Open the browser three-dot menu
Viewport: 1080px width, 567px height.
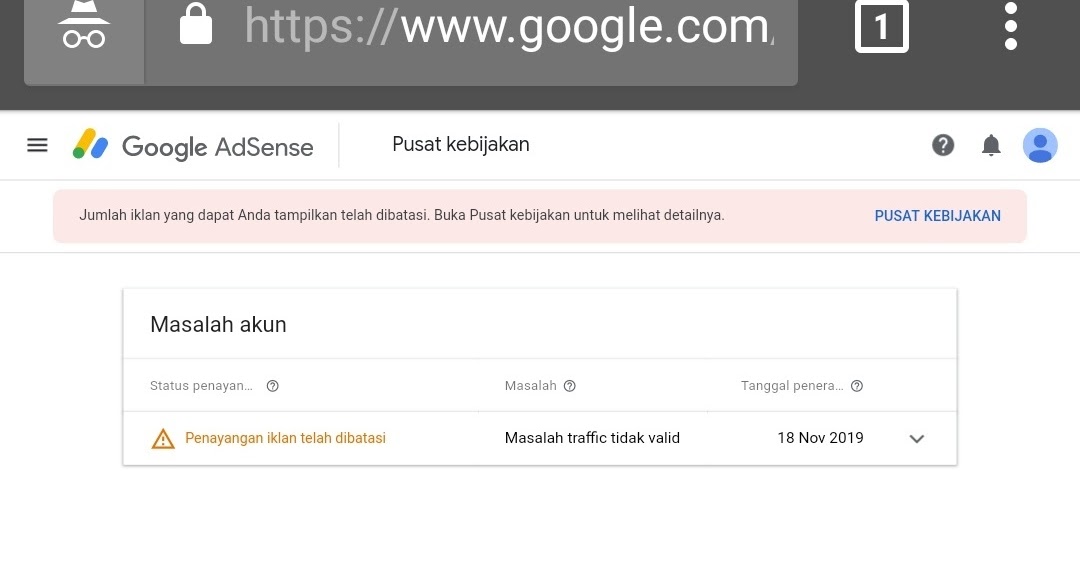(x=1010, y=26)
